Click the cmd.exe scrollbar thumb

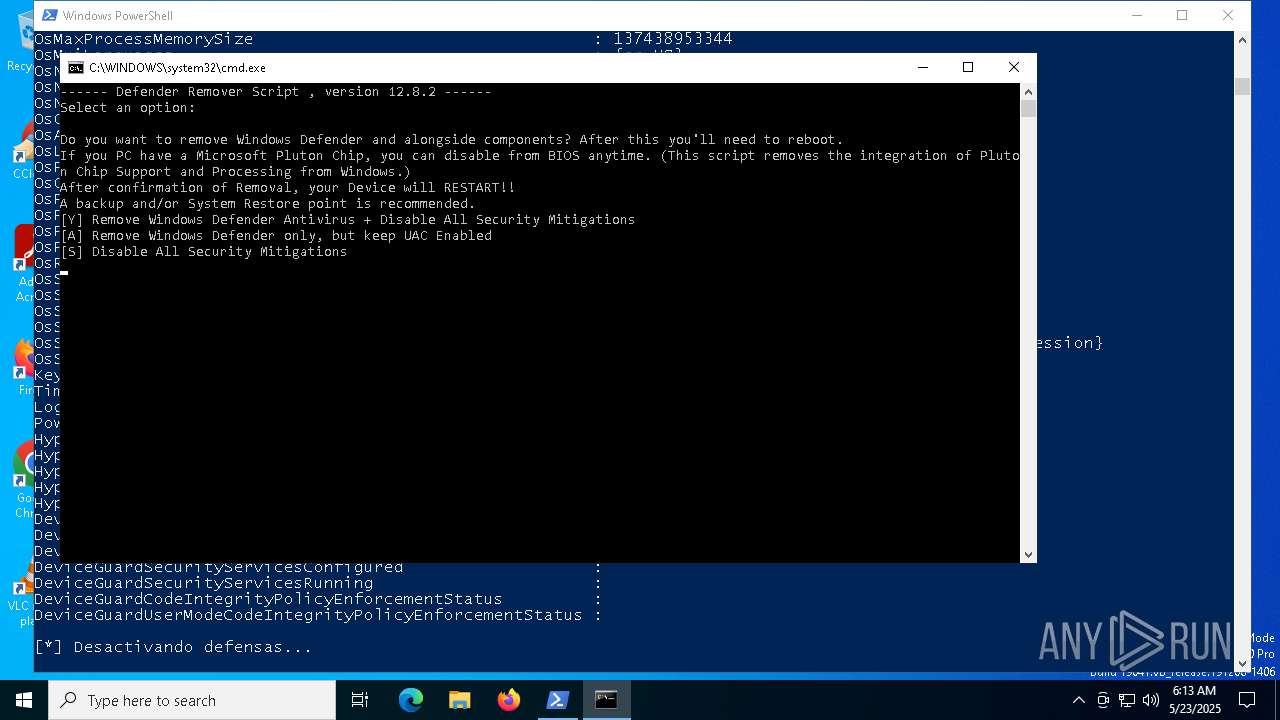1028,109
